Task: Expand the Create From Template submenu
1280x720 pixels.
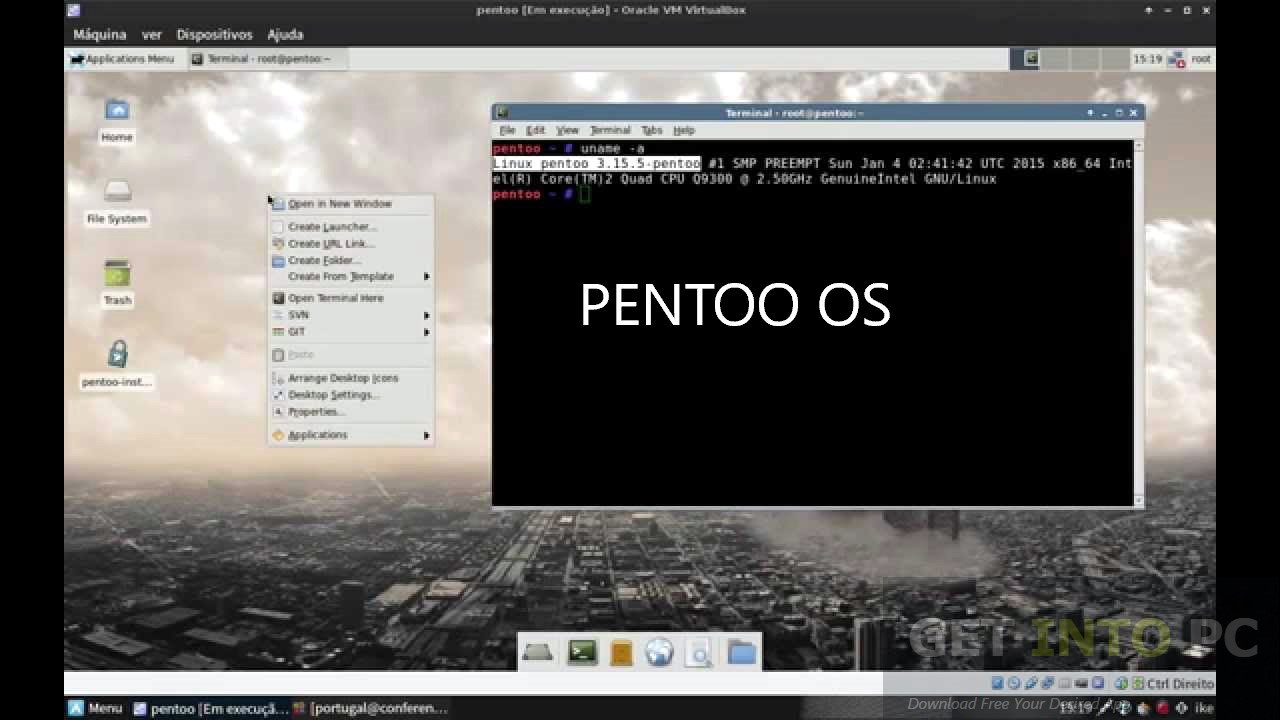Action: (x=351, y=277)
